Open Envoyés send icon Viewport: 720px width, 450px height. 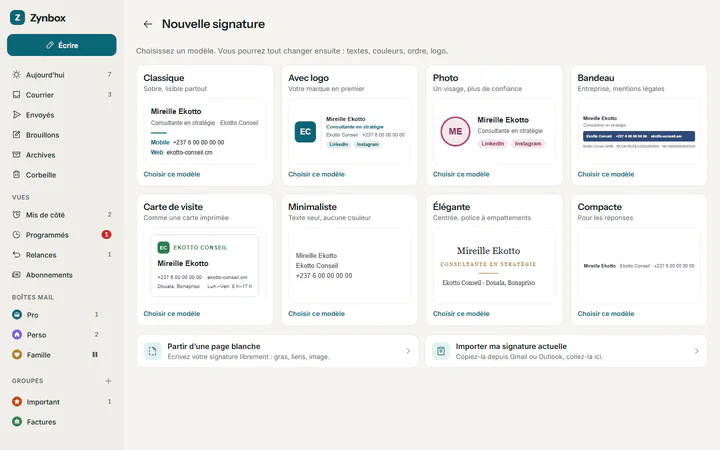[x=17, y=114]
